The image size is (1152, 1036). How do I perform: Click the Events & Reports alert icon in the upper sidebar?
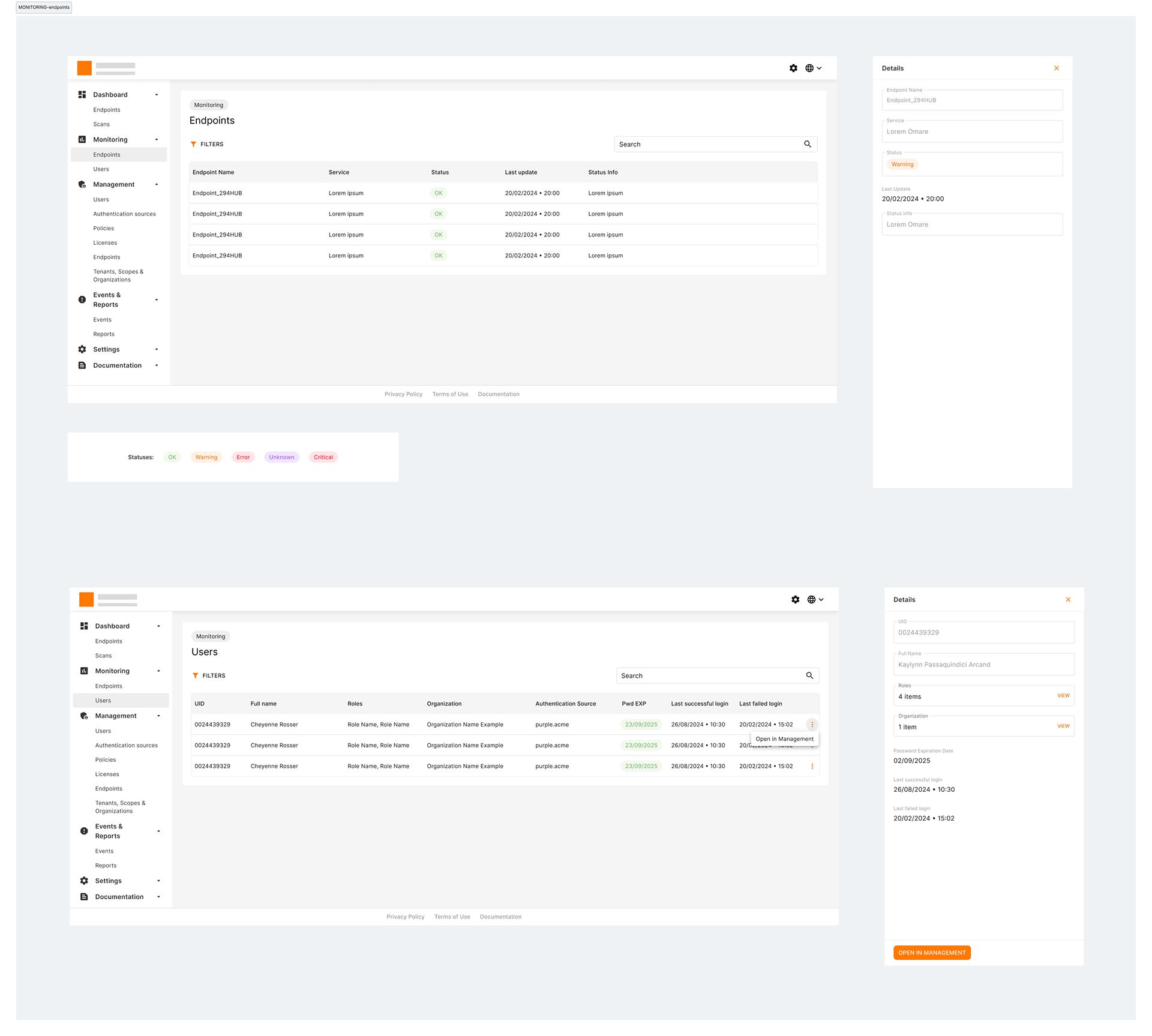82,299
